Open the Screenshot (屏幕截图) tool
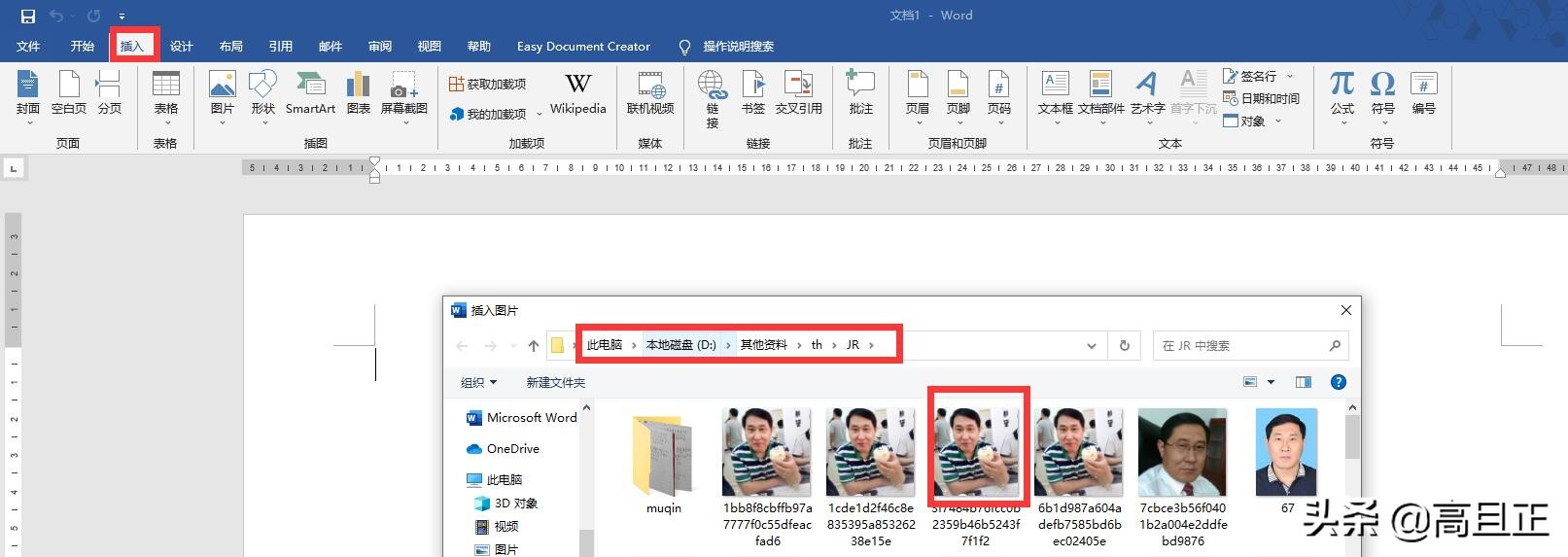Screen dimensions: 1568x557 coord(404,97)
